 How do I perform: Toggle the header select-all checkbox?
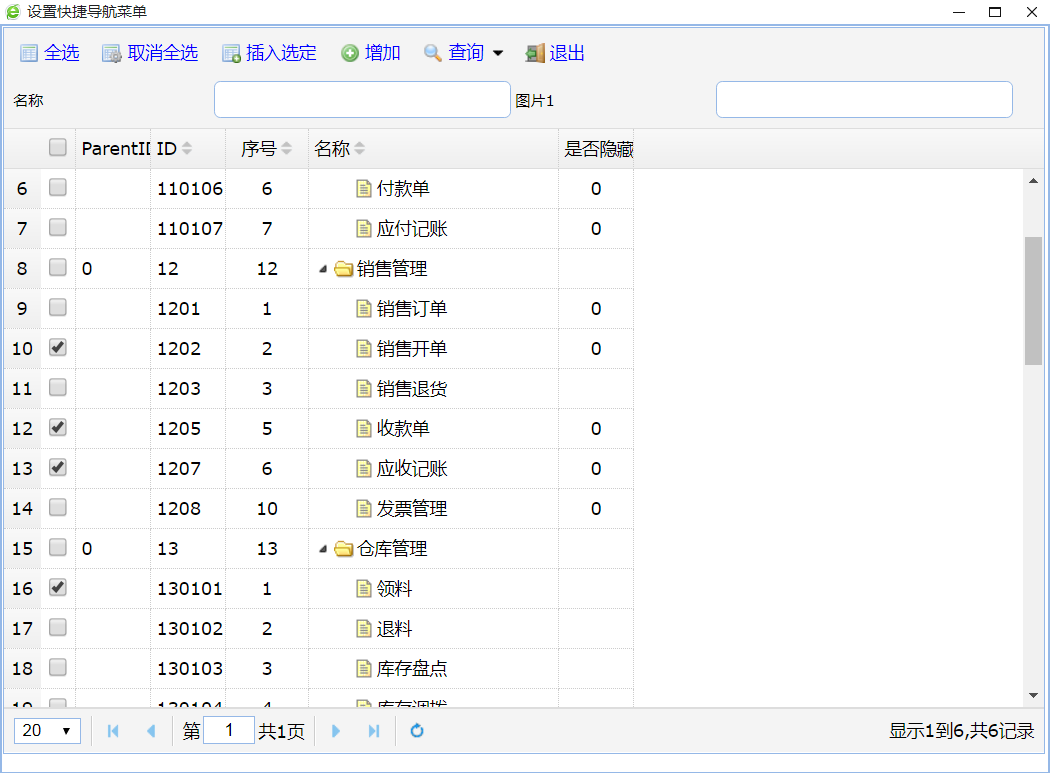point(58,148)
